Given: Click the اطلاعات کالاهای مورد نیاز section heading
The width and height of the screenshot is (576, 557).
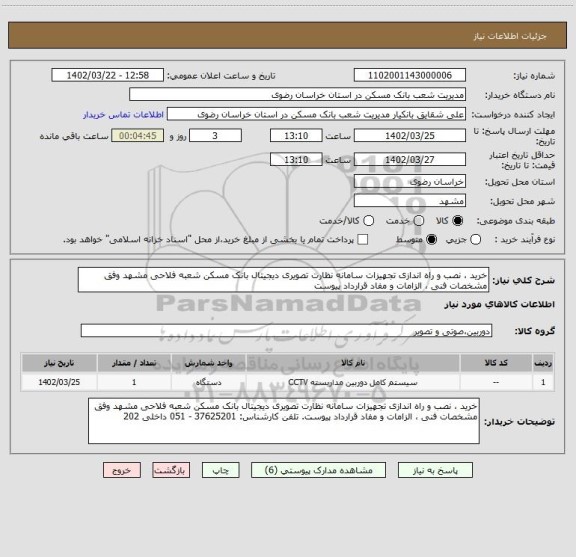Looking at the screenshot, I should (500, 305).
